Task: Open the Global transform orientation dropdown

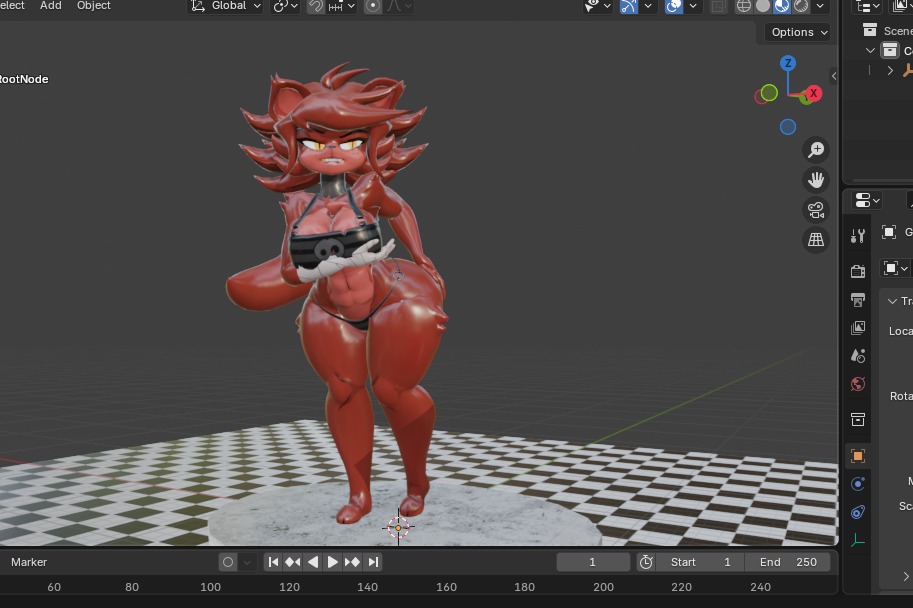Action: (226, 6)
